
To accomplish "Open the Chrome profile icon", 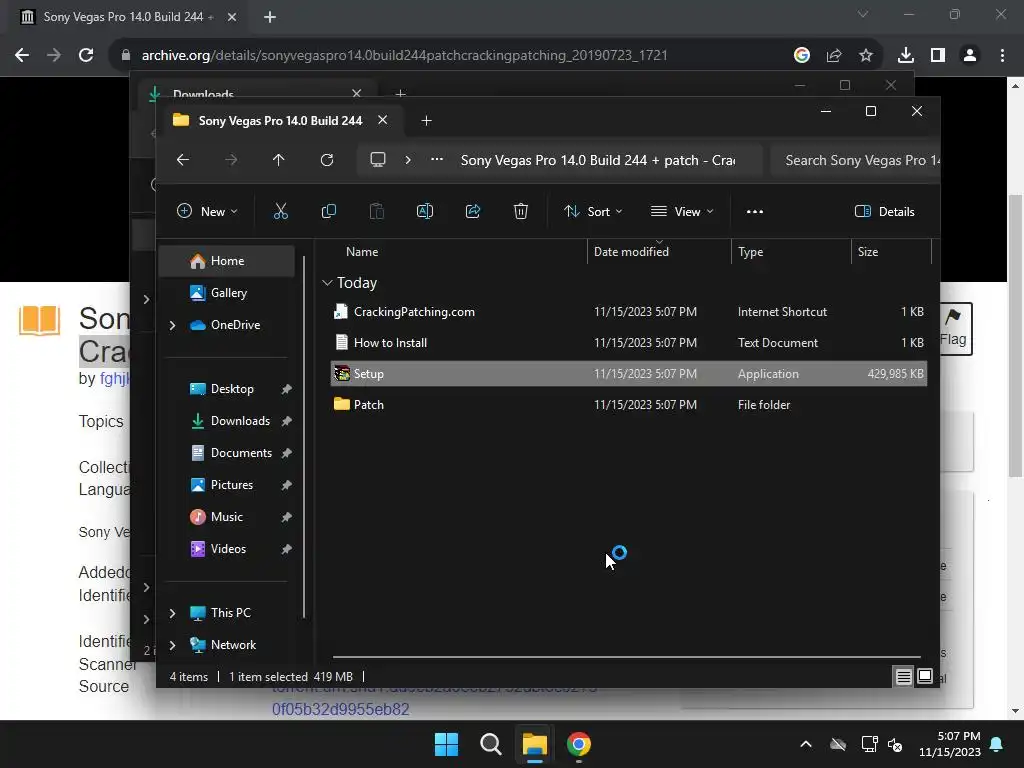I will pos(970,56).
